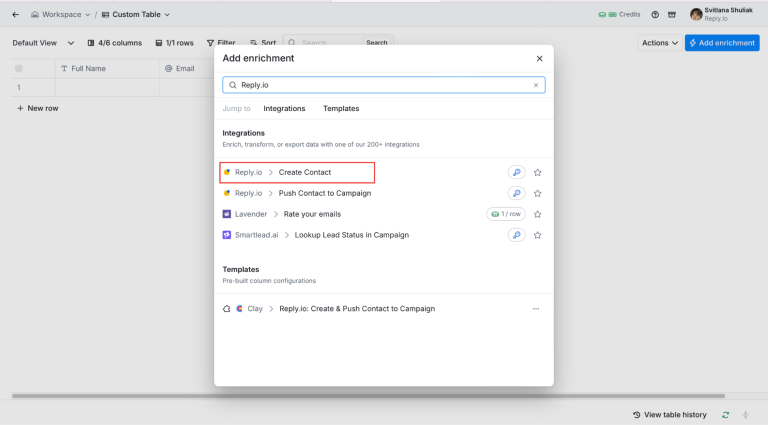Star the Smartlead.ai Lookup Lead Status integration

(537, 235)
